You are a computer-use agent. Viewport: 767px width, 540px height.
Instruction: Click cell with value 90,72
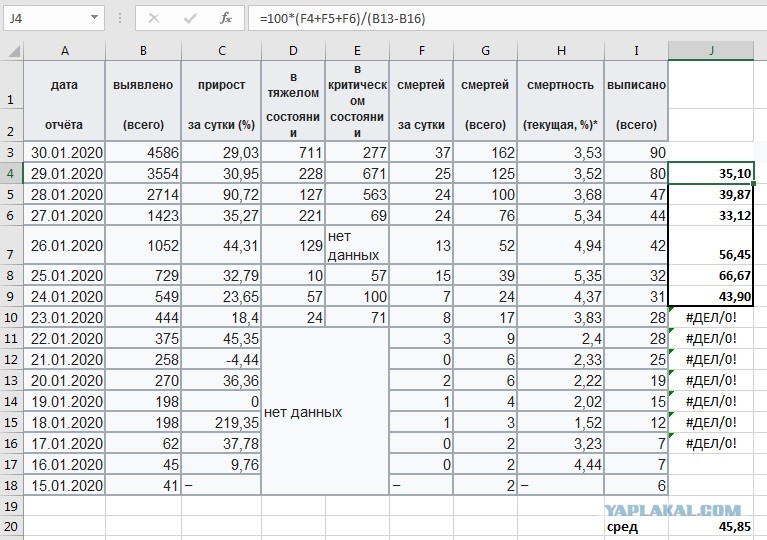coord(222,195)
